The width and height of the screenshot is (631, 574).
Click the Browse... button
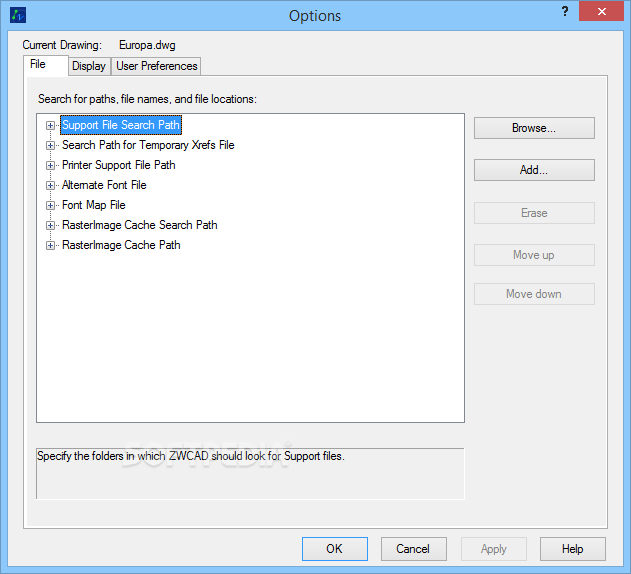pyautogui.click(x=534, y=128)
